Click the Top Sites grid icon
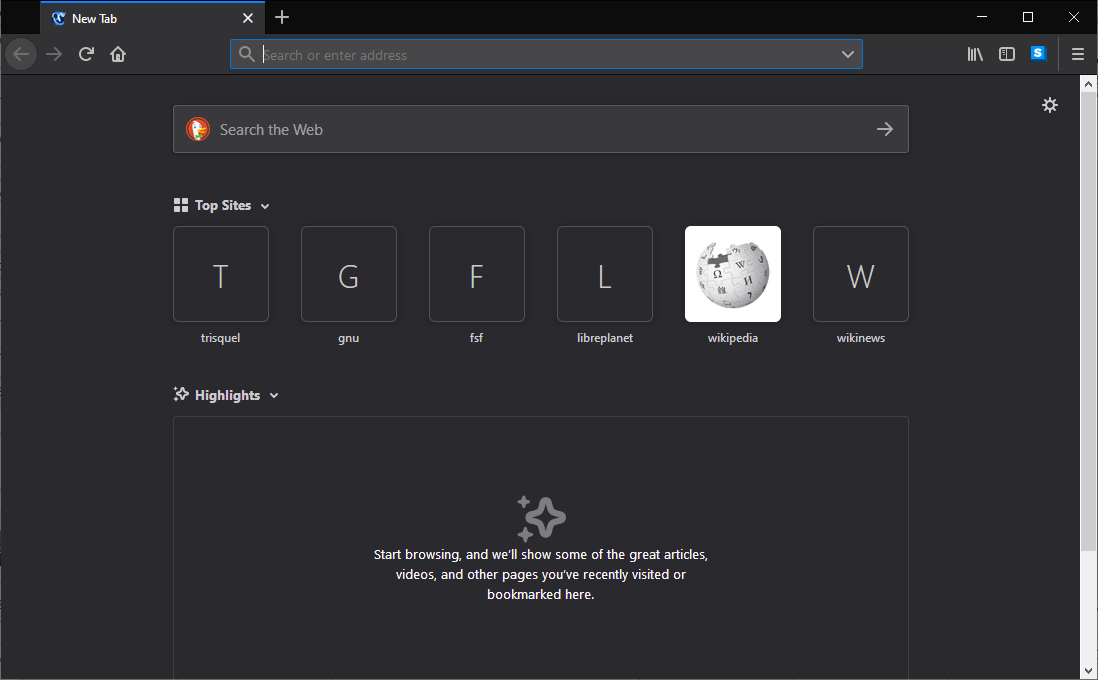Screen dimensions: 1098x680 [181, 205]
